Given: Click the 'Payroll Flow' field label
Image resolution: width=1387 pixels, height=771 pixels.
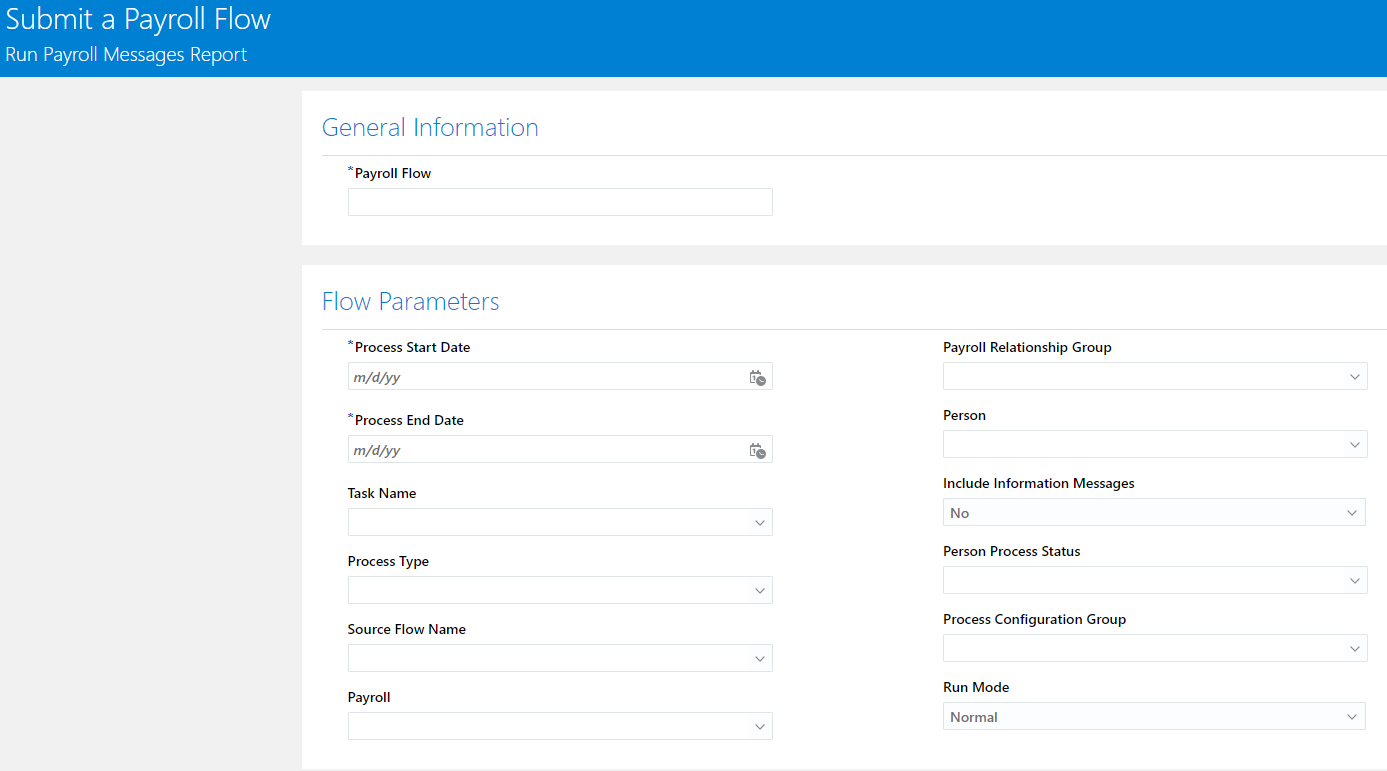Looking at the screenshot, I should pyautogui.click(x=393, y=173).
